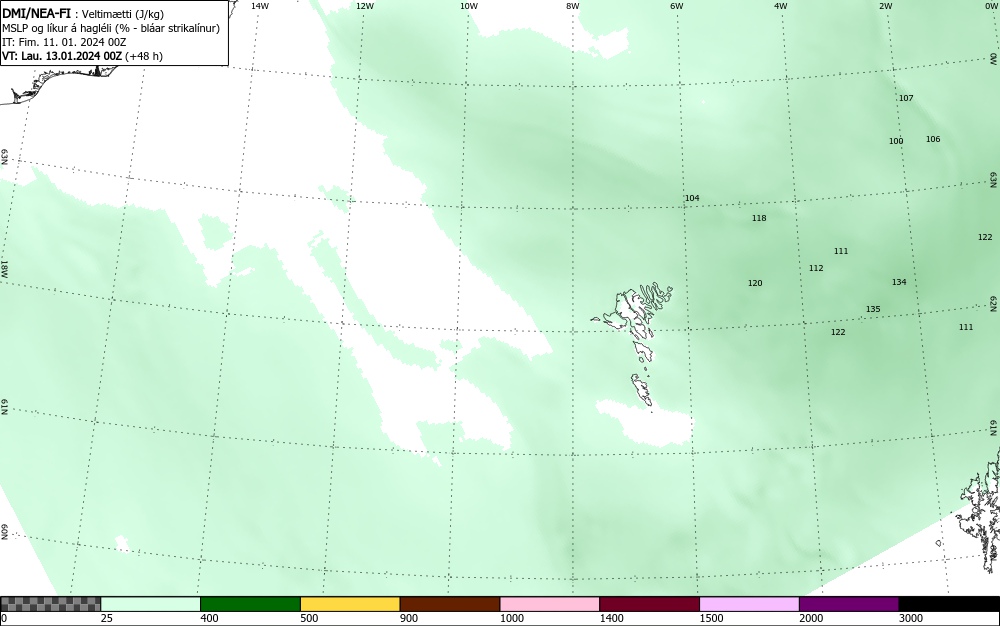This screenshot has width=1000, height=626.
Task: Click the 'IT: Fim. 11. 01. 2024 00Z' line
Action: [64, 42]
